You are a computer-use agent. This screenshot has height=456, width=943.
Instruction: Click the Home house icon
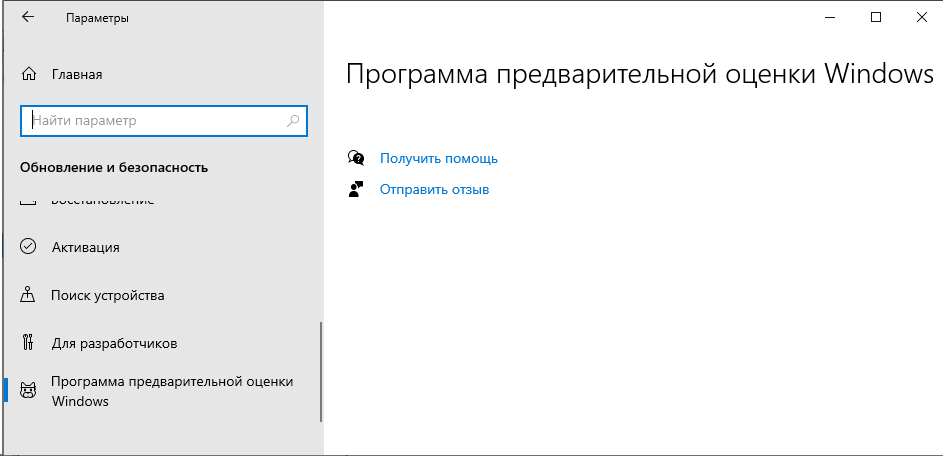[28, 75]
